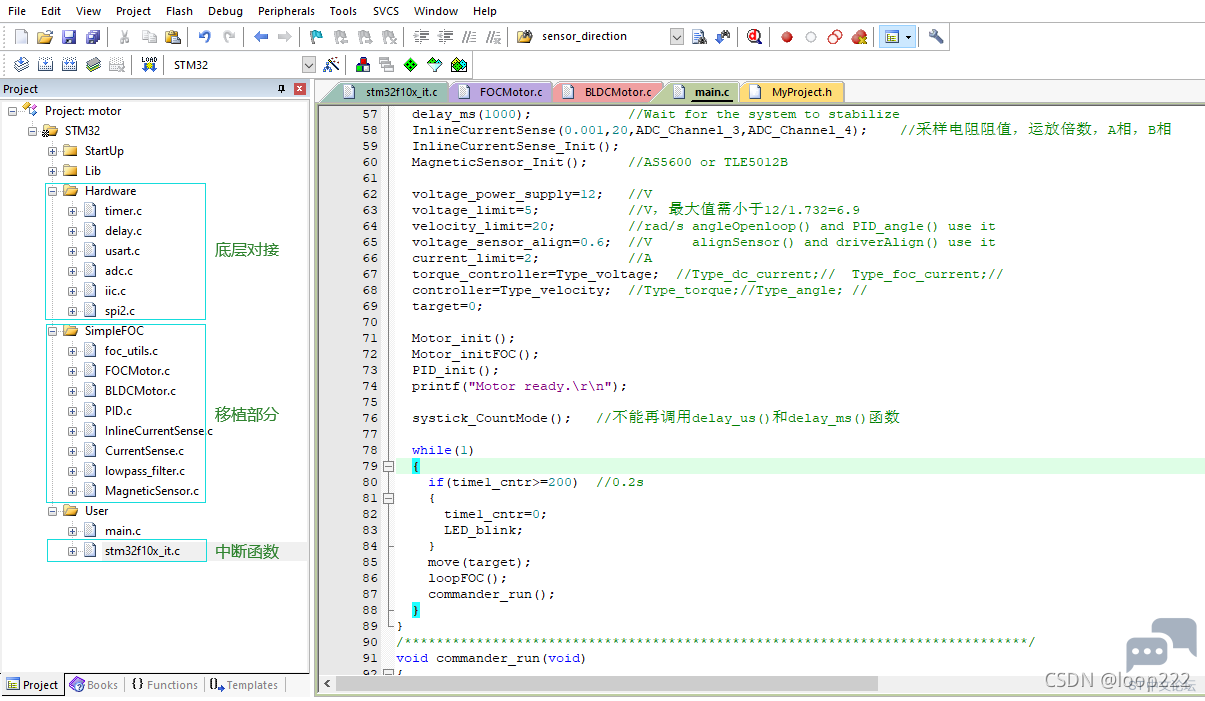Switch to the FOCMotor.c tab

(x=502, y=92)
